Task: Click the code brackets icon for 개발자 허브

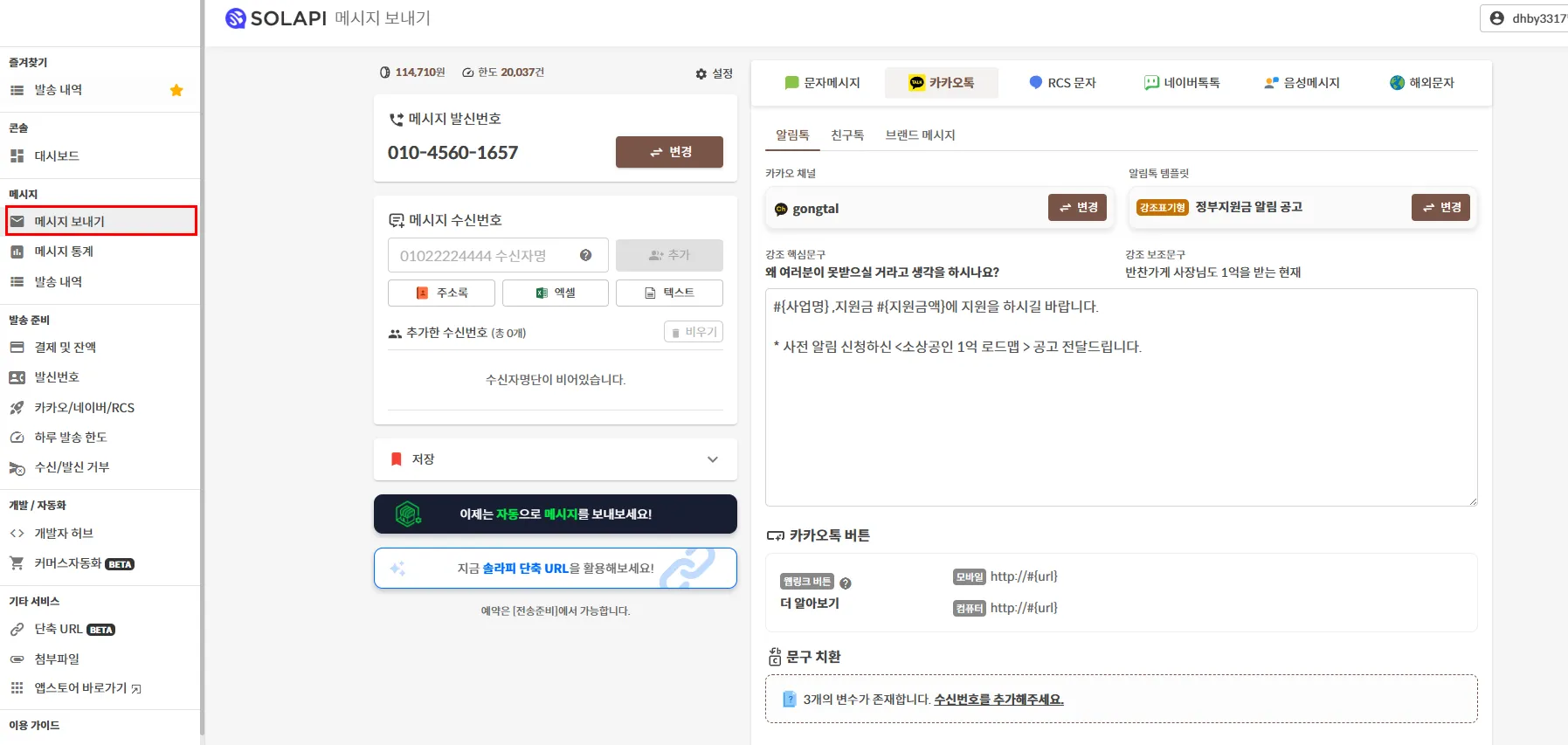Action: click(x=17, y=534)
